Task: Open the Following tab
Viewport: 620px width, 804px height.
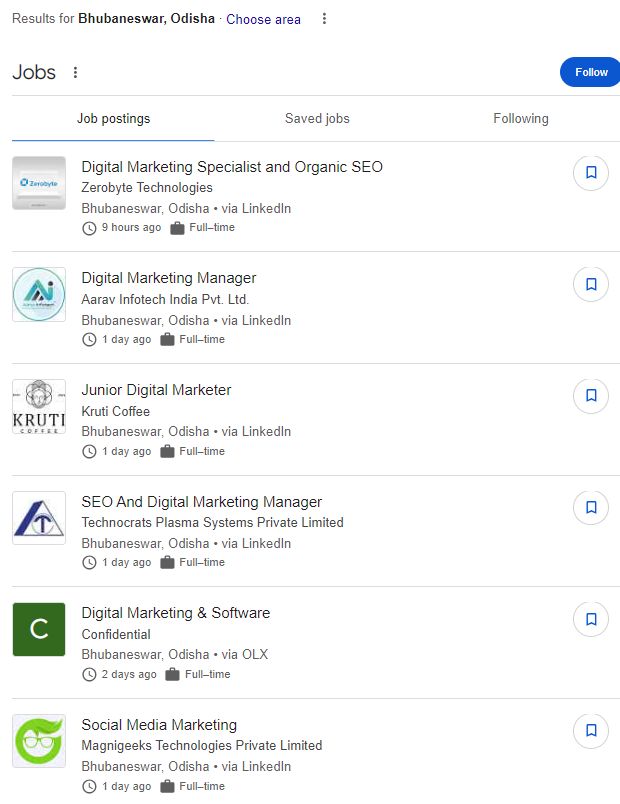Action: [520, 118]
